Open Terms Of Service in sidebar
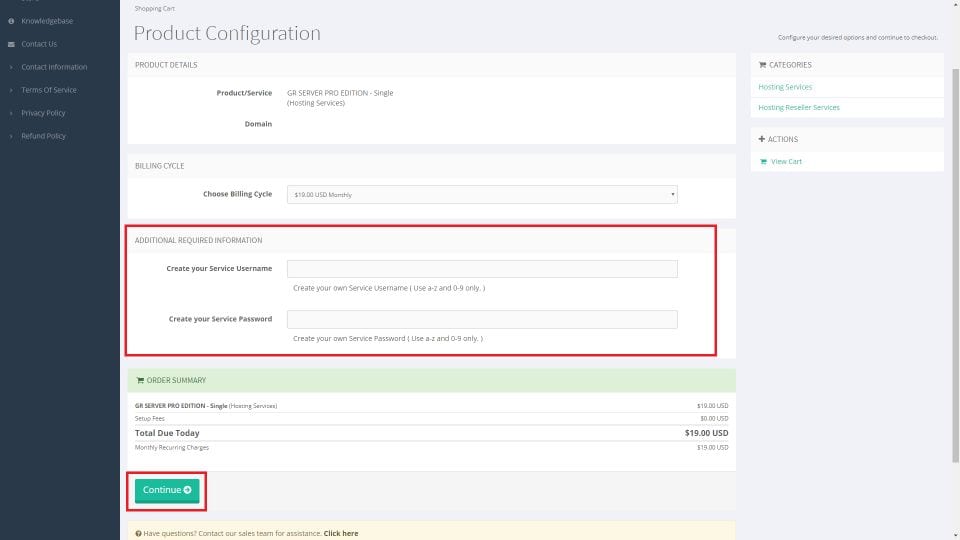Viewport: 960px width, 540px height. click(x=49, y=90)
